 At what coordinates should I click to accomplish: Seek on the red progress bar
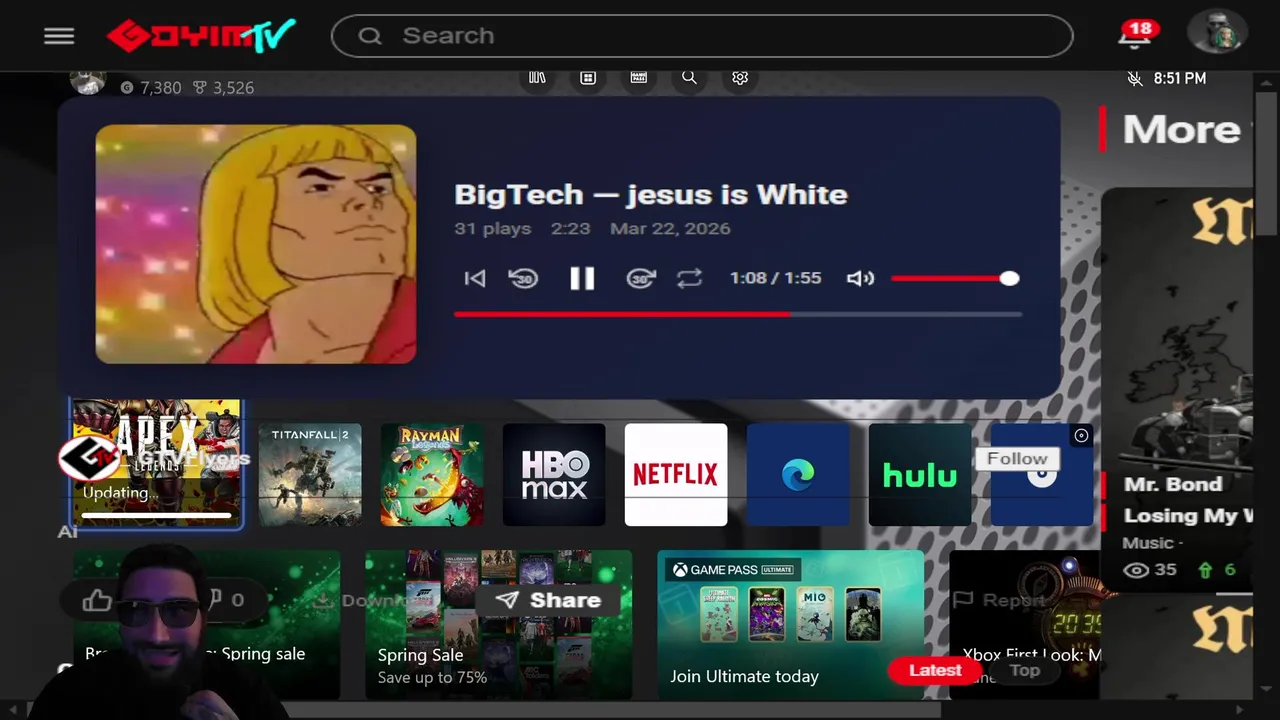[x=738, y=314]
